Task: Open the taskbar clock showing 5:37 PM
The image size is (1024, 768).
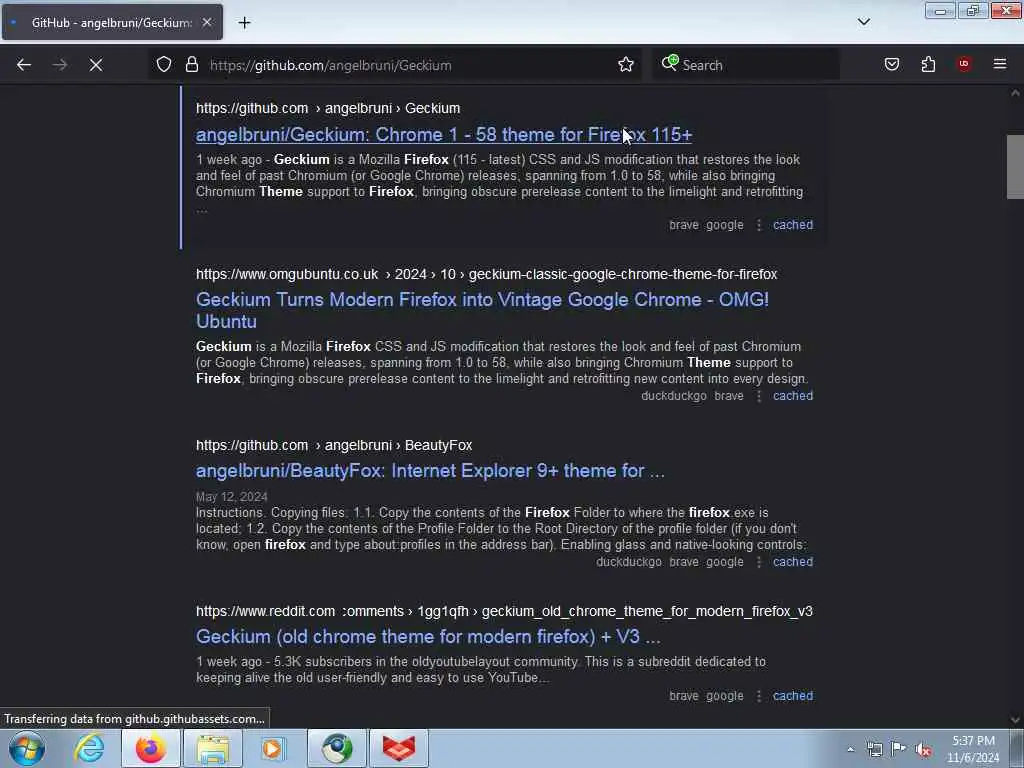Action: (x=973, y=749)
